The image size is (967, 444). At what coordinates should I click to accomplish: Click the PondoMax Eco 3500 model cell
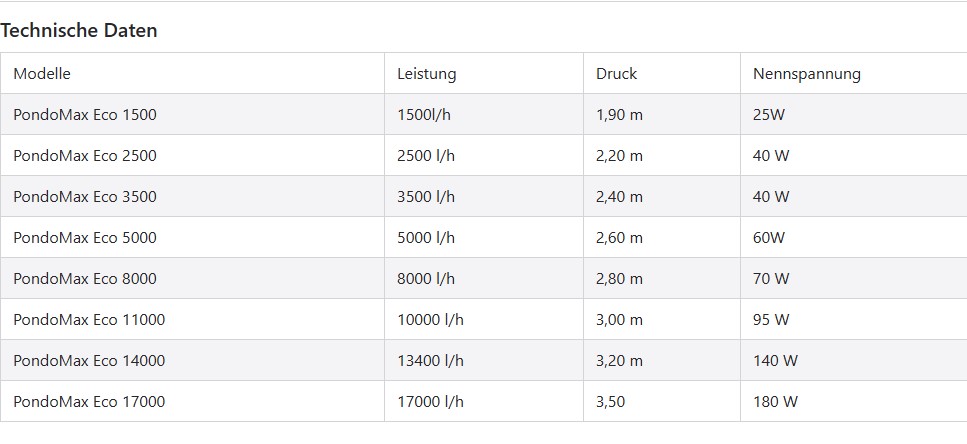click(x=85, y=197)
